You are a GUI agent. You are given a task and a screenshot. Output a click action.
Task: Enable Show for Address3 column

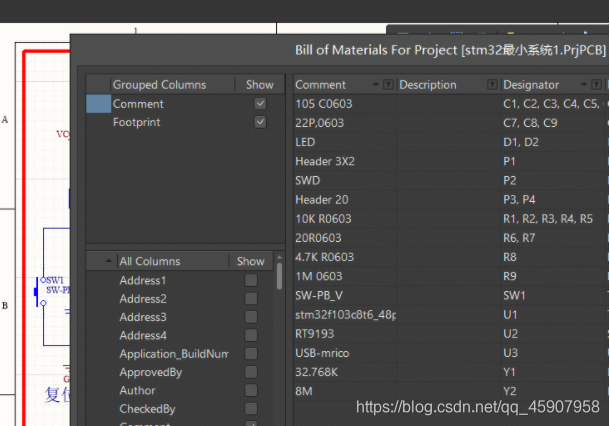click(x=251, y=317)
